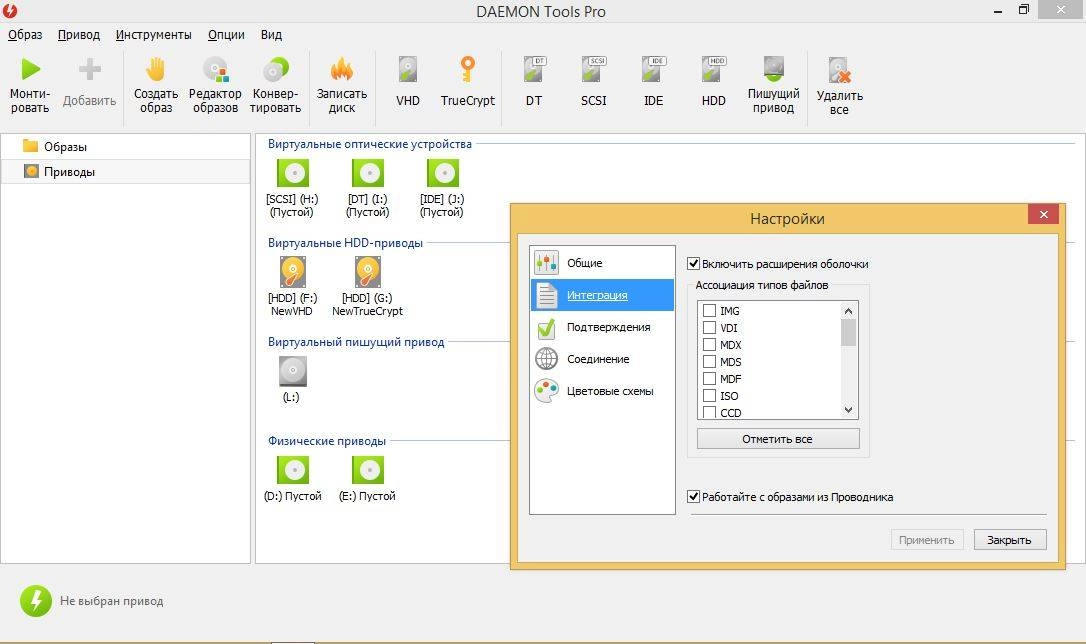Select Приводы in the left panel
This screenshot has height=644, width=1086.
(x=125, y=172)
